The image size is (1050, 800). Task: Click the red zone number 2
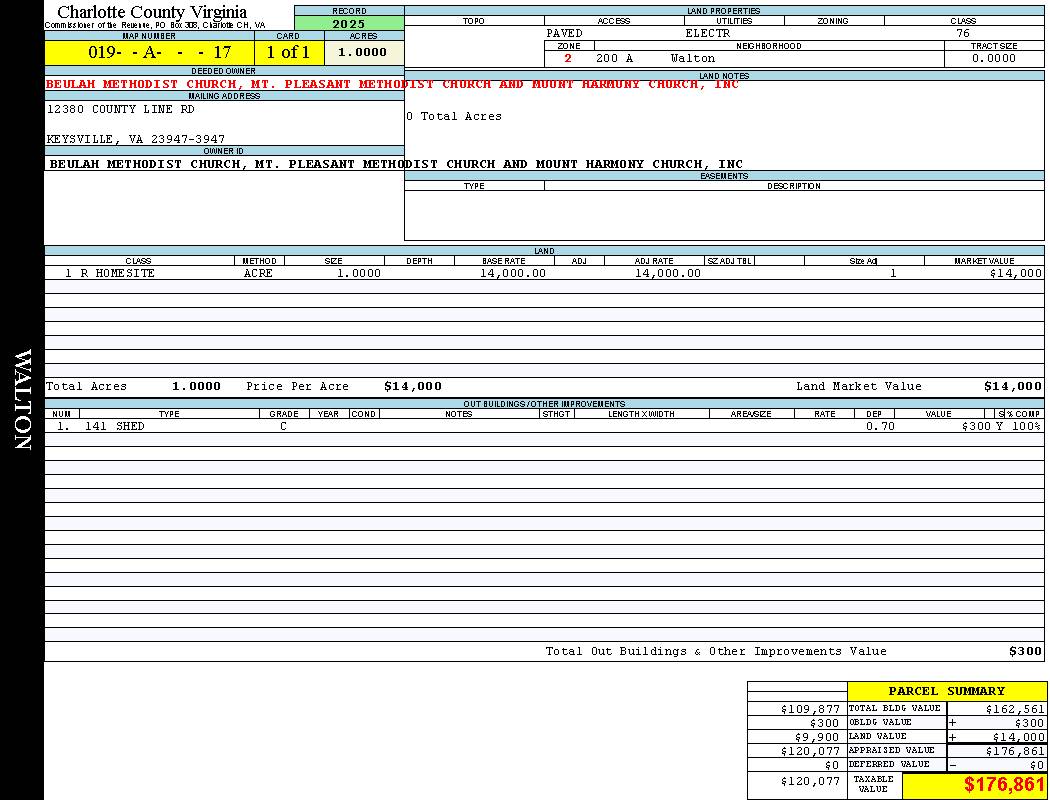tap(568, 58)
